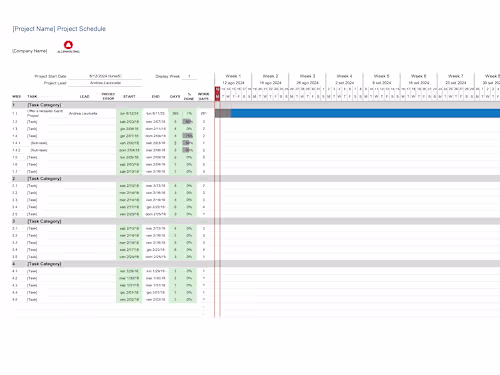
Task: Select the Week 1 header in Gantt
Action: 233,76
